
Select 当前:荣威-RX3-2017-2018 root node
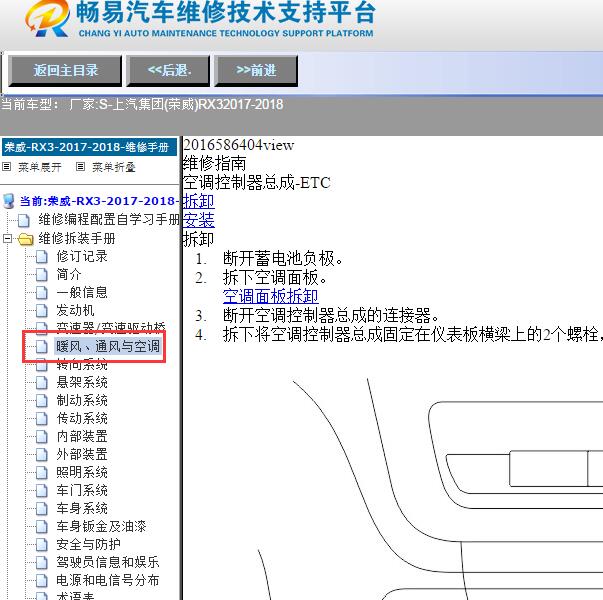pyautogui.click(x=100, y=201)
